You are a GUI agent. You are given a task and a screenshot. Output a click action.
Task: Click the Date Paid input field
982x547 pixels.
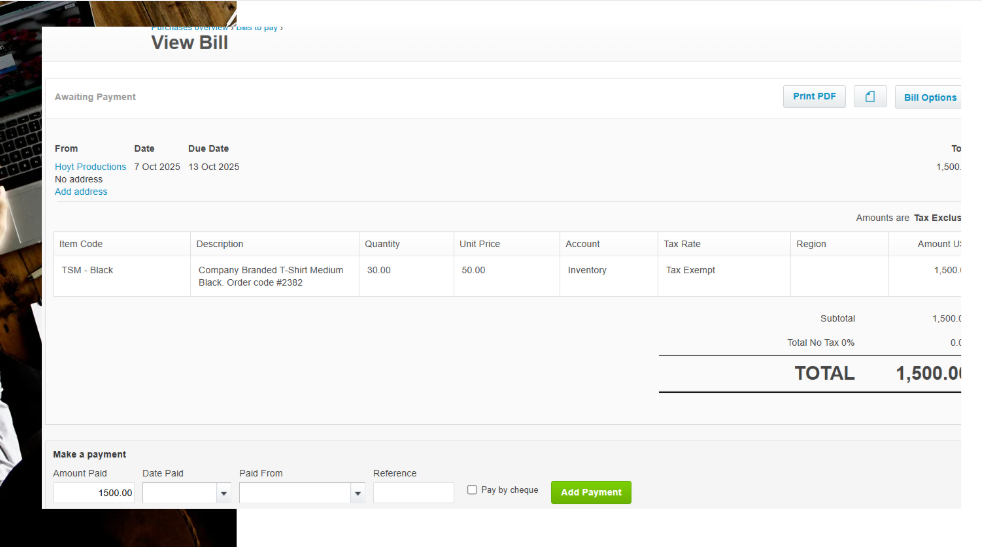[180, 493]
